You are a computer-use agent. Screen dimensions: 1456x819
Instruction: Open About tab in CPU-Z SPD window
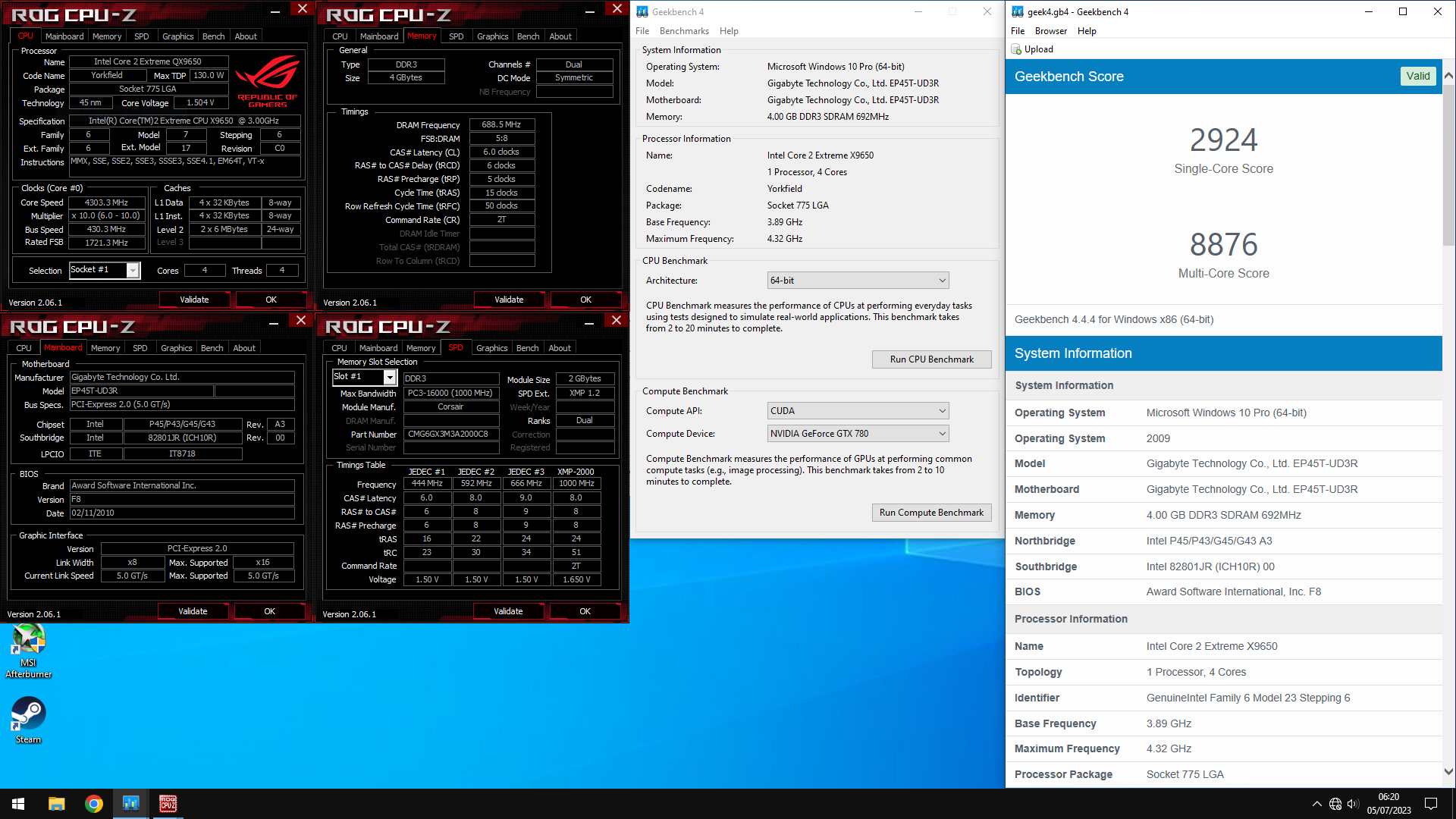point(560,348)
